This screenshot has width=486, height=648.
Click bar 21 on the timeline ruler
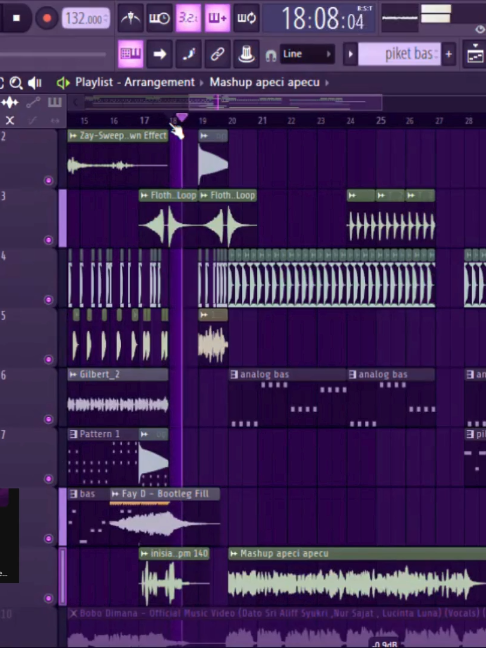pos(262,120)
